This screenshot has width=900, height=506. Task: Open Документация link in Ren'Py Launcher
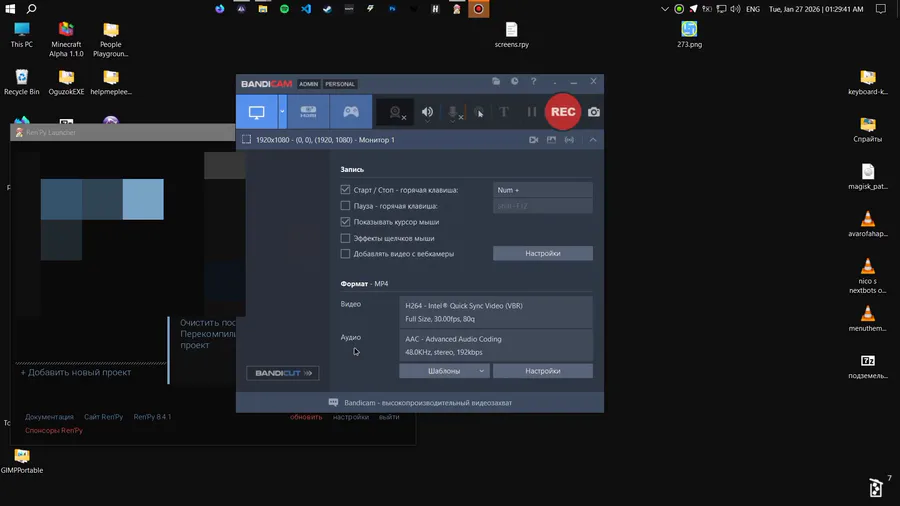click(49, 417)
